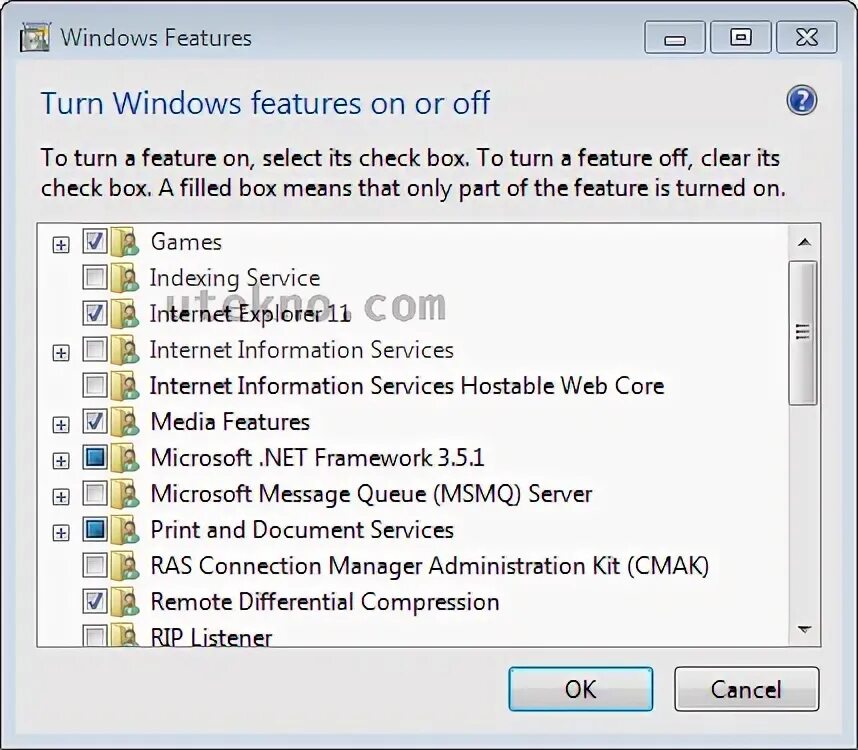Toggle the Microsoft .NET Framework 3.5.1 checkbox
Screen dimensions: 858x750
[95, 458]
